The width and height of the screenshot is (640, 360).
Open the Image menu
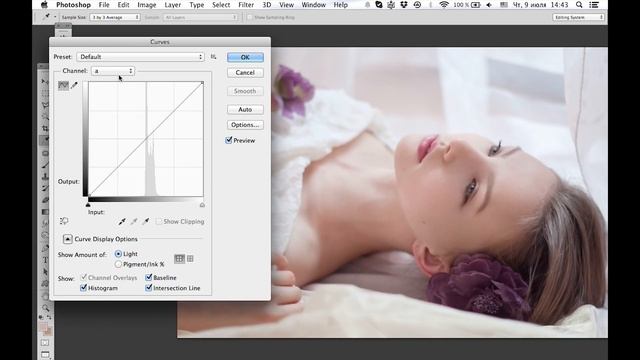tap(147, 5)
